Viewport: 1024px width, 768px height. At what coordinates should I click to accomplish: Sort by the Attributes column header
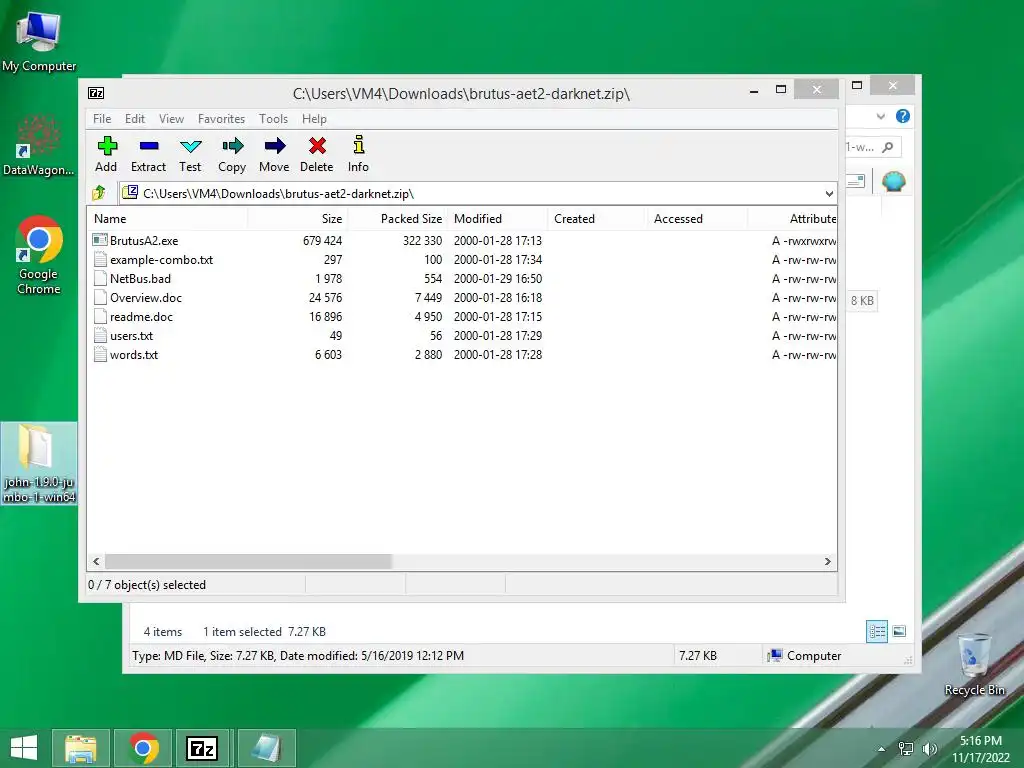[792, 219]
